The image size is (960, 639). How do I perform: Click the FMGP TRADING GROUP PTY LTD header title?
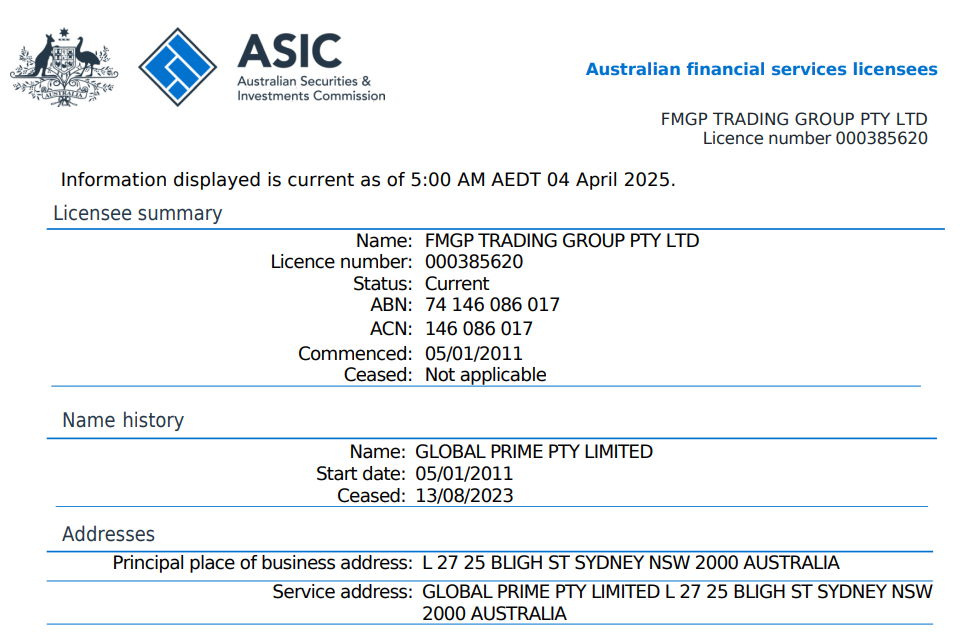pos(794,119)
